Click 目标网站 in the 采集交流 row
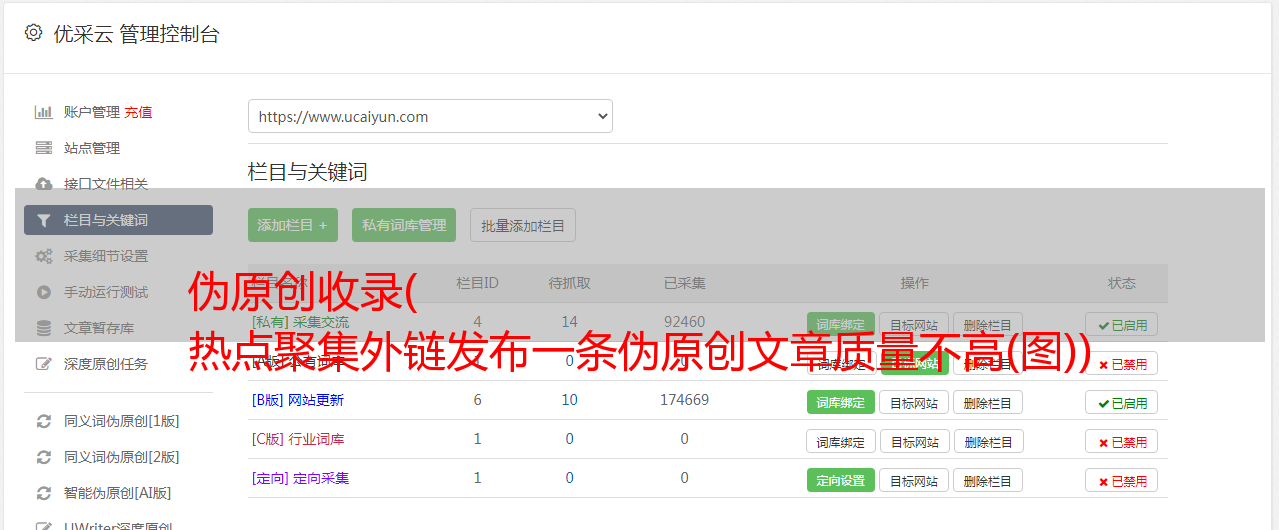Screen dimensions: 1279x530 pos(914,324)
